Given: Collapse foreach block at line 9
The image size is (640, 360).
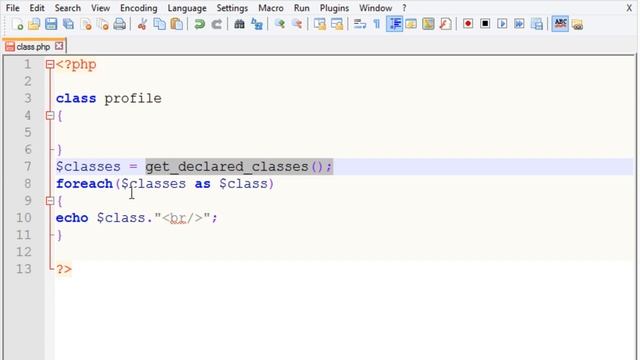Looking at the screenshot, I should click(50, 201).
